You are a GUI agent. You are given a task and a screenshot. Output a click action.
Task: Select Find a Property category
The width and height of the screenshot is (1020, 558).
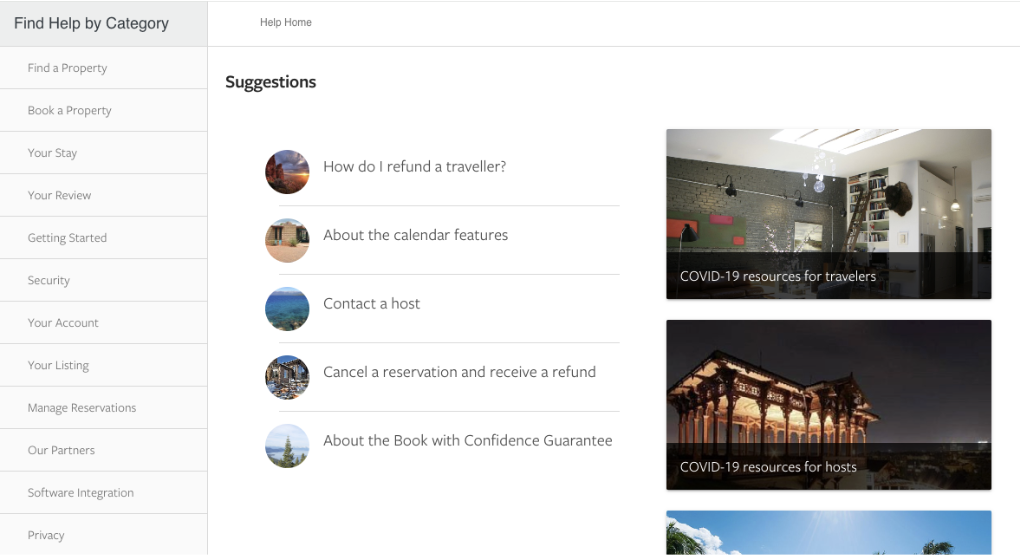coord(67,68)
